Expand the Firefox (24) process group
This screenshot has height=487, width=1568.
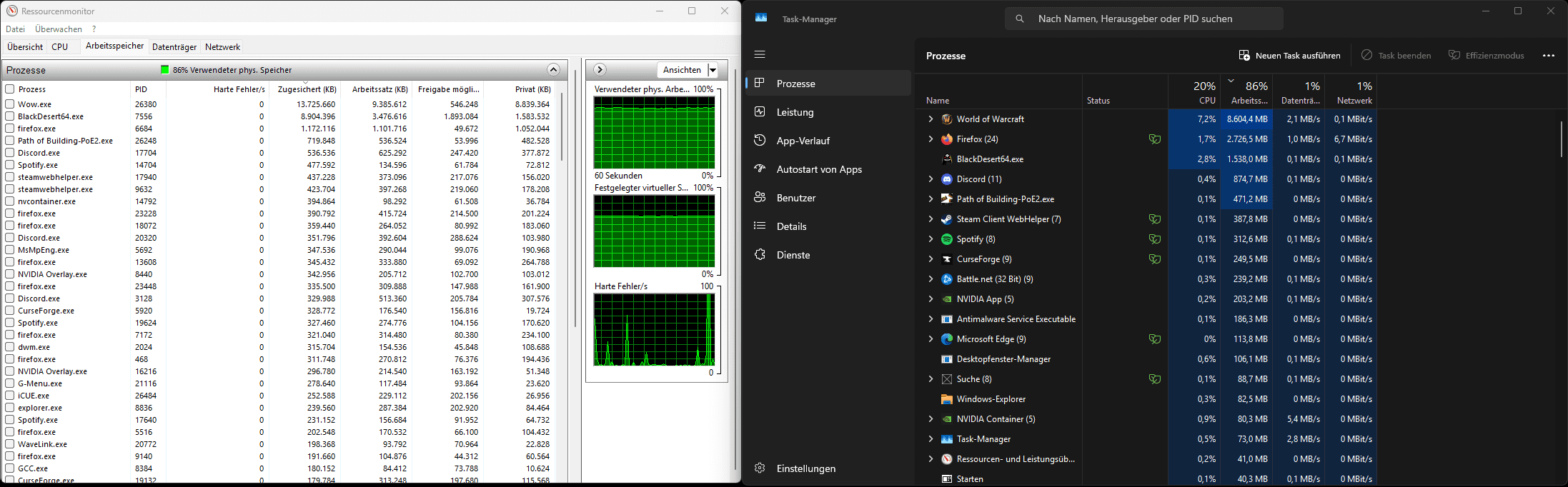[x=931, y=139]
